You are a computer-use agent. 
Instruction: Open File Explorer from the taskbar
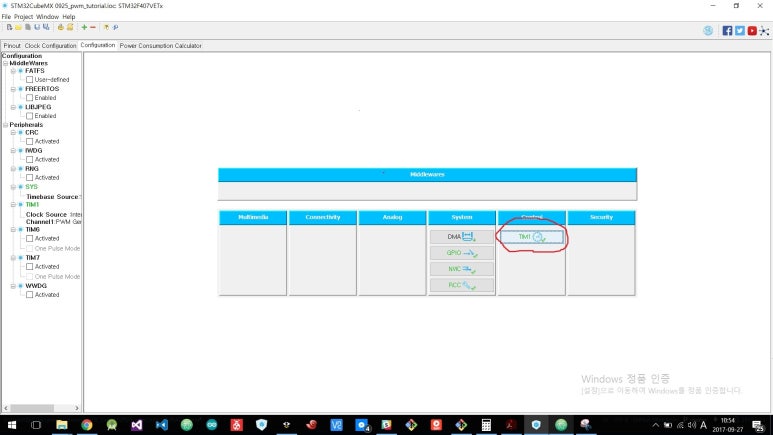click(x=62, y=425)
